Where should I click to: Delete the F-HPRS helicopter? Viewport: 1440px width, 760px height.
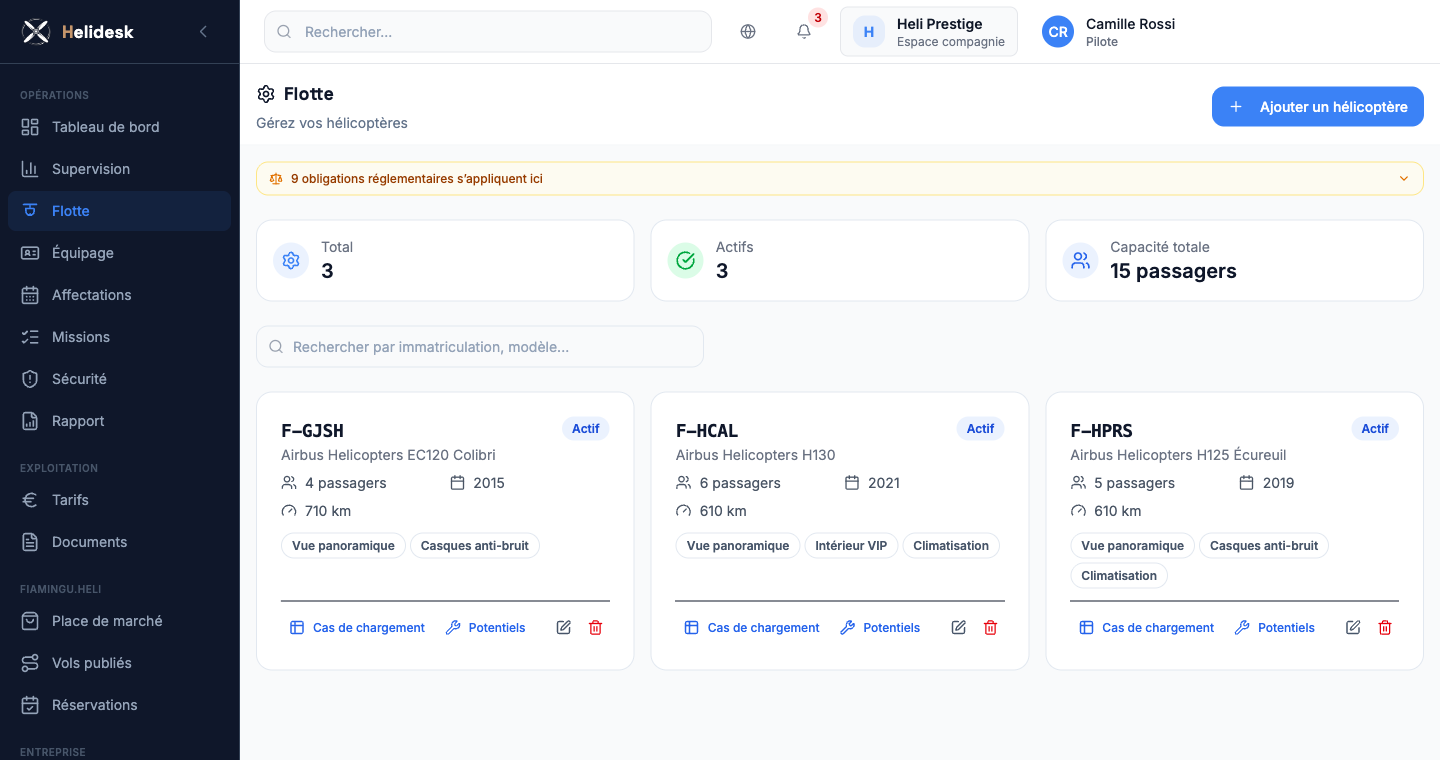tap(1385, 628)
